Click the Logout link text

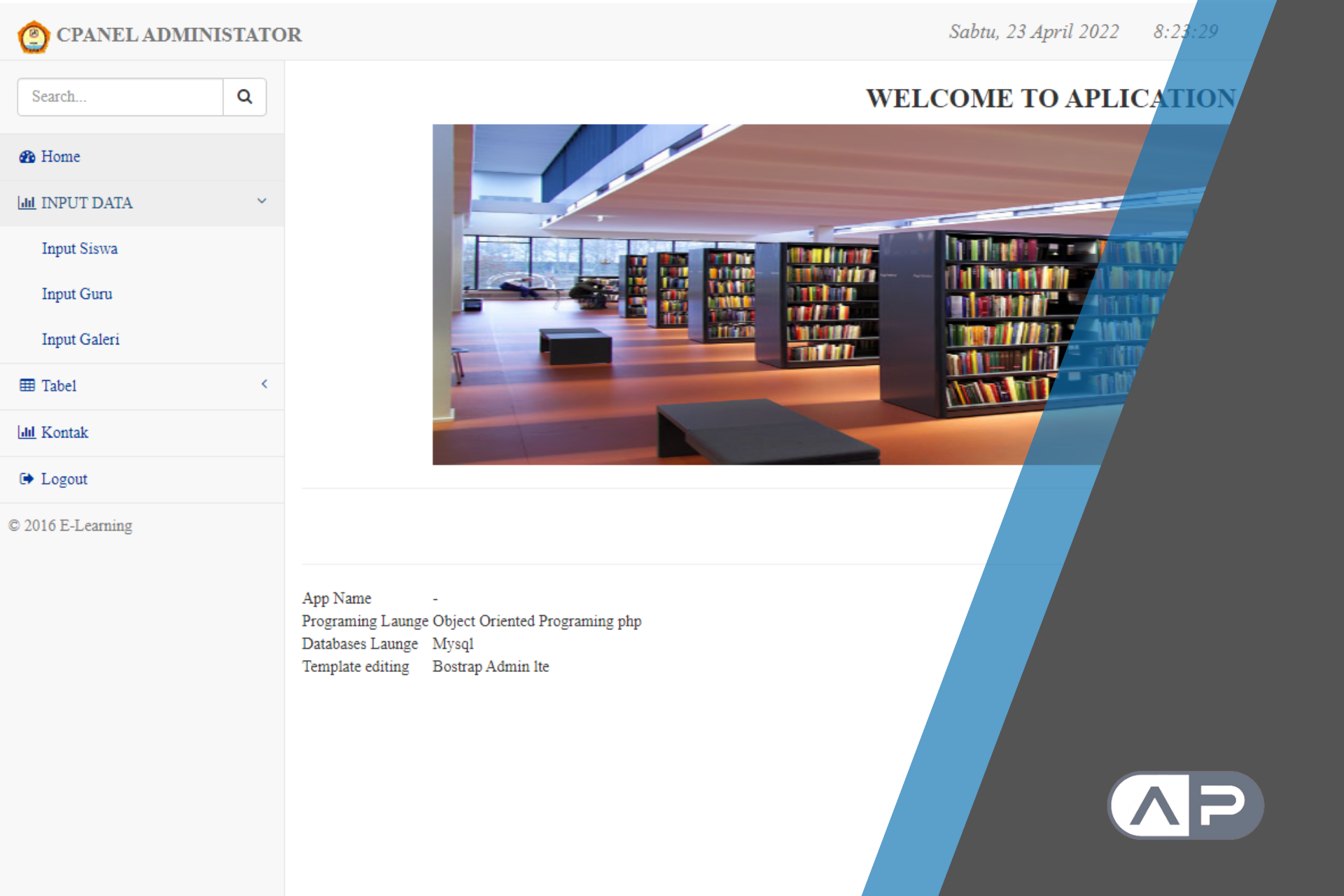[64, 479]
